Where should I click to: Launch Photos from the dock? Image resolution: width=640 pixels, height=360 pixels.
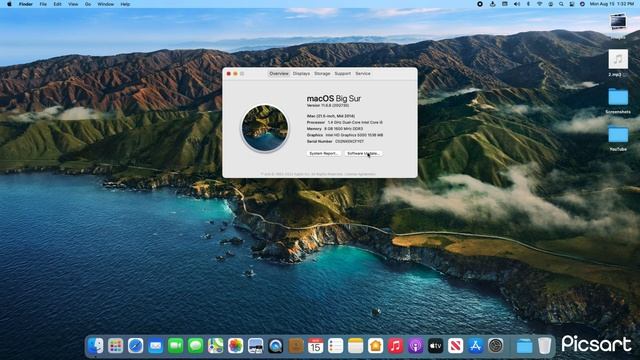pyautogui.click(x=236, y=346)
